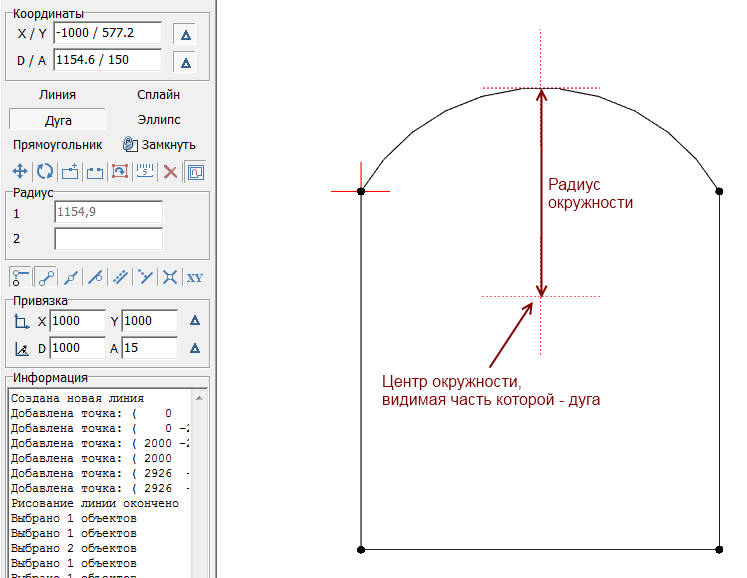The height and width of the screenshot is (578, 747).
Task: Toggle the endpoint snap mode button
Action: coord(19,277)
